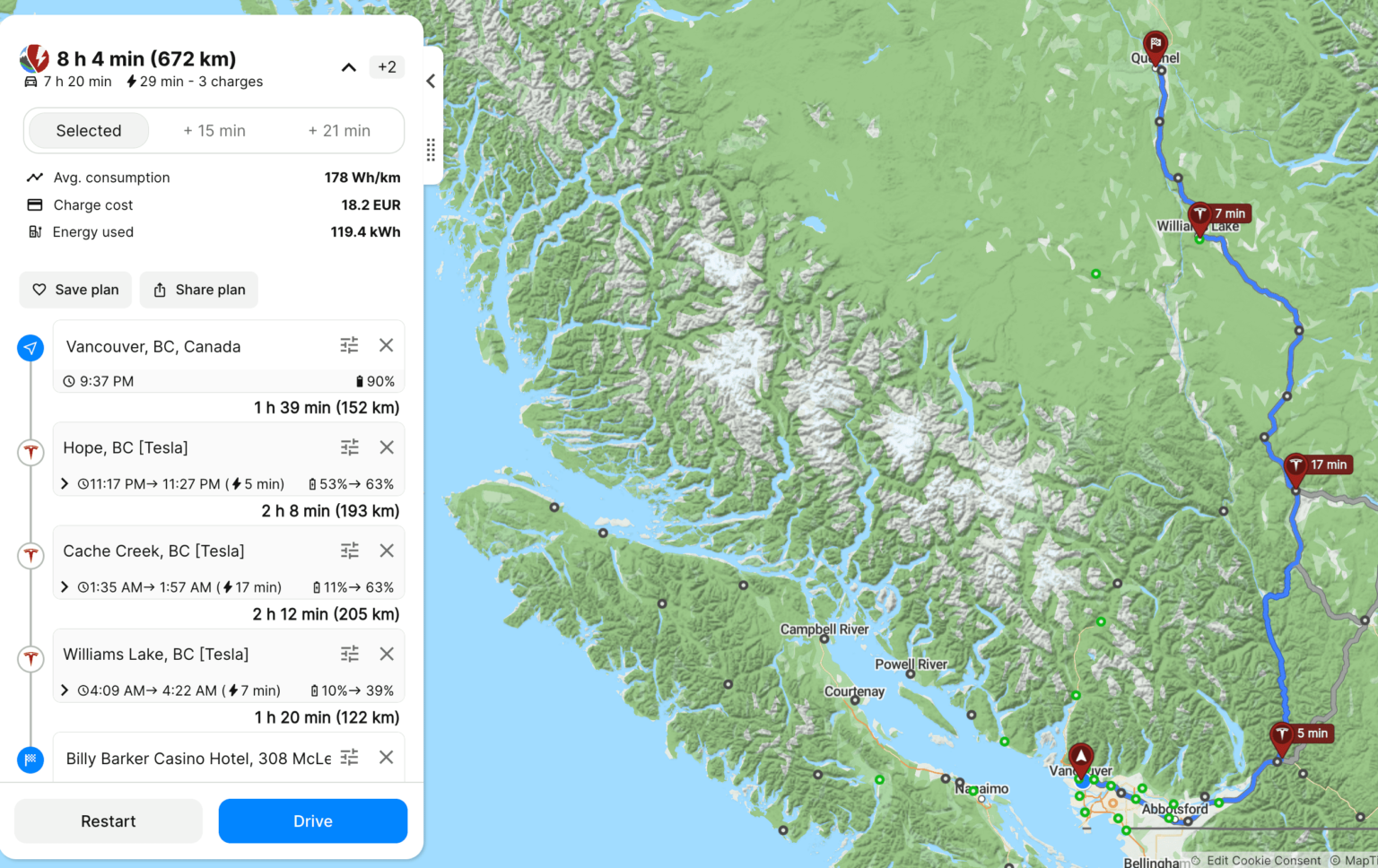Viewport: 1378px width, 868px height.
Task: Click the Vancouver start location marker
Action: click(x=1081, y=759)
